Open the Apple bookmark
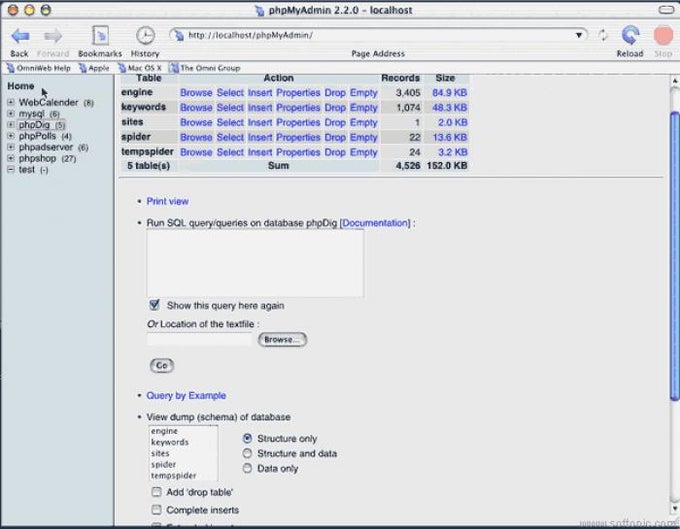Image resolution: width=680 pixels, height=529 pixels. pyautogui.click(x=94, y=68)
